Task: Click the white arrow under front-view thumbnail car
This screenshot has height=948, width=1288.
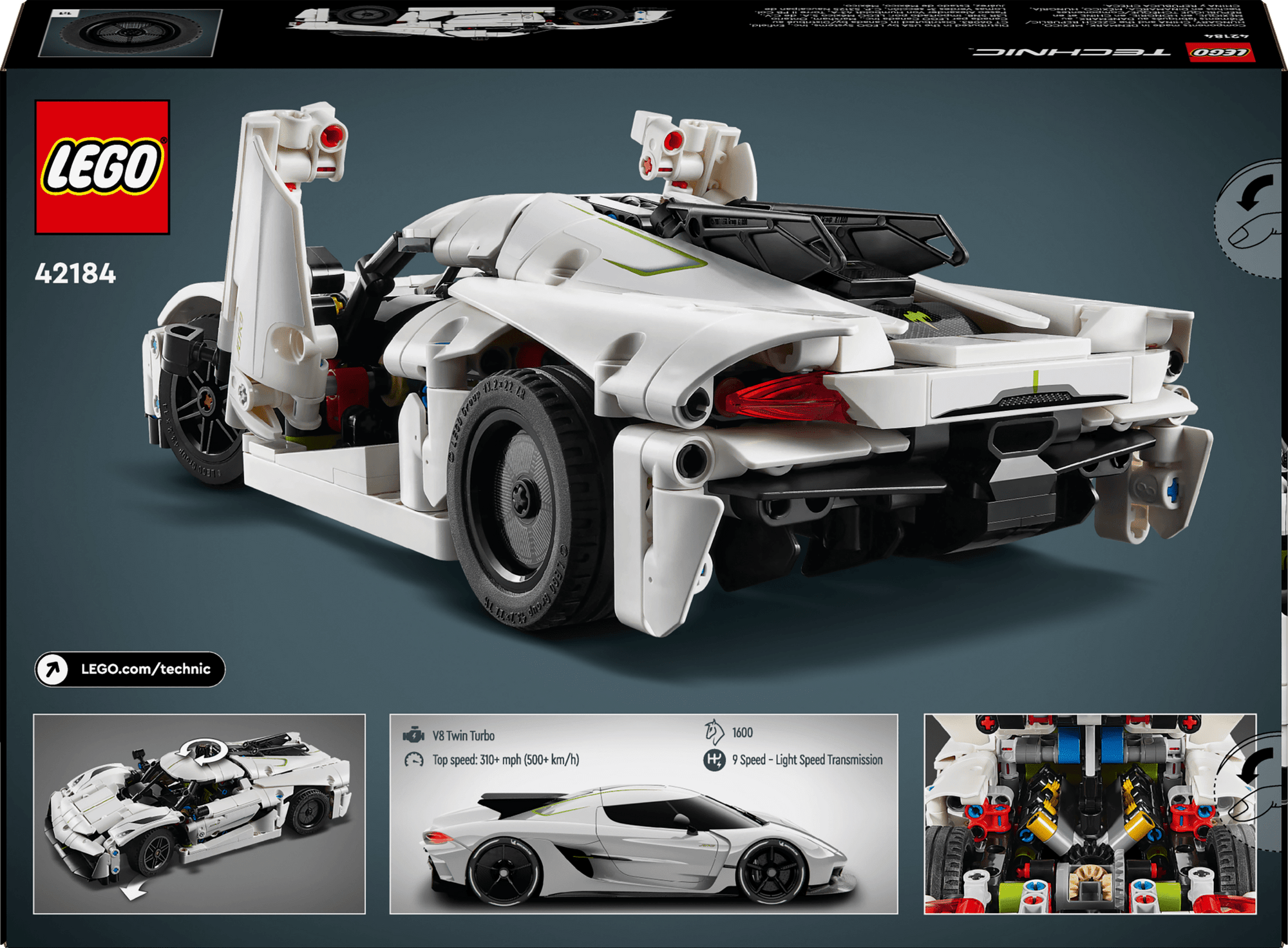Action: point(134,891)
